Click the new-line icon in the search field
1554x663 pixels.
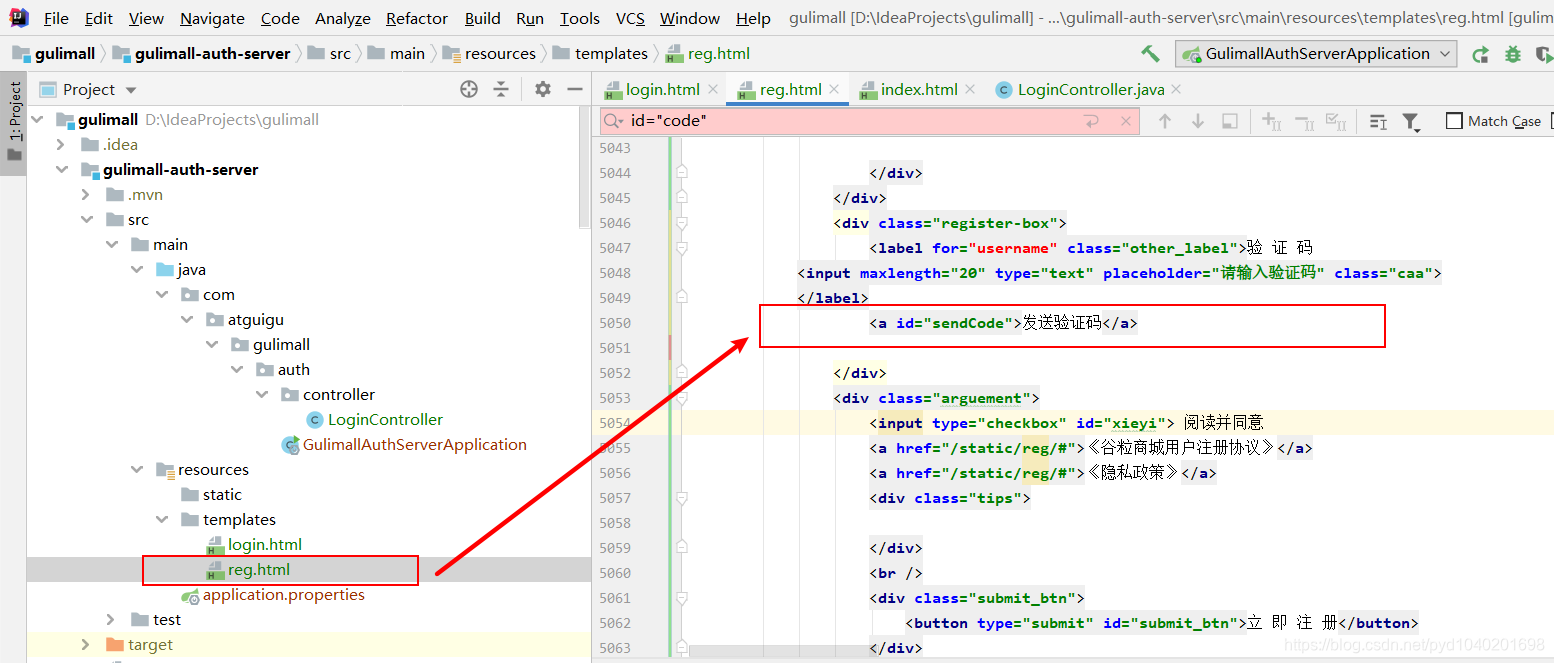click(x=1091, y=121)
